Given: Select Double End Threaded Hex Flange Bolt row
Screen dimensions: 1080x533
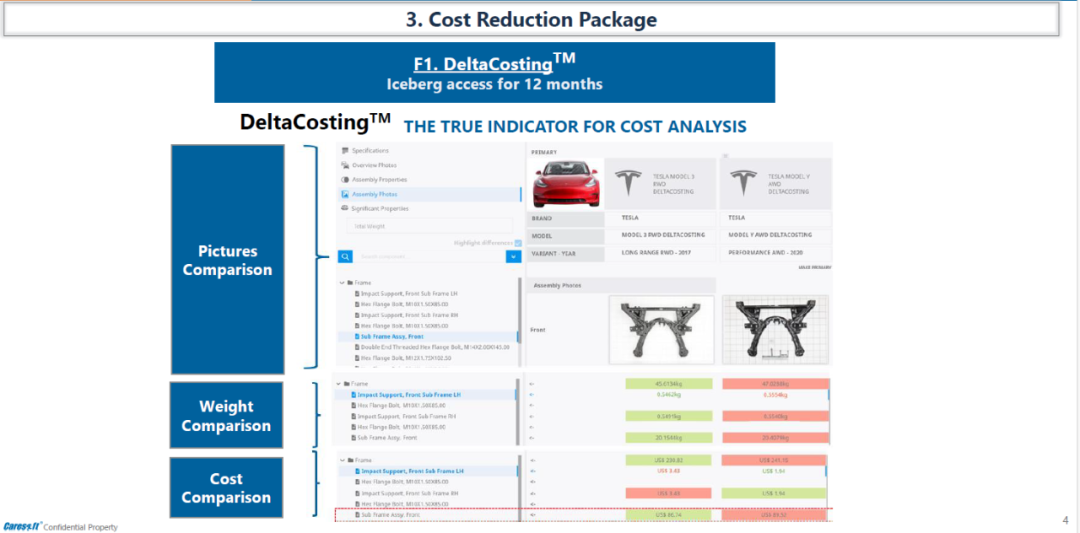Looking at the screenshot, I should (x=435, y=347).
